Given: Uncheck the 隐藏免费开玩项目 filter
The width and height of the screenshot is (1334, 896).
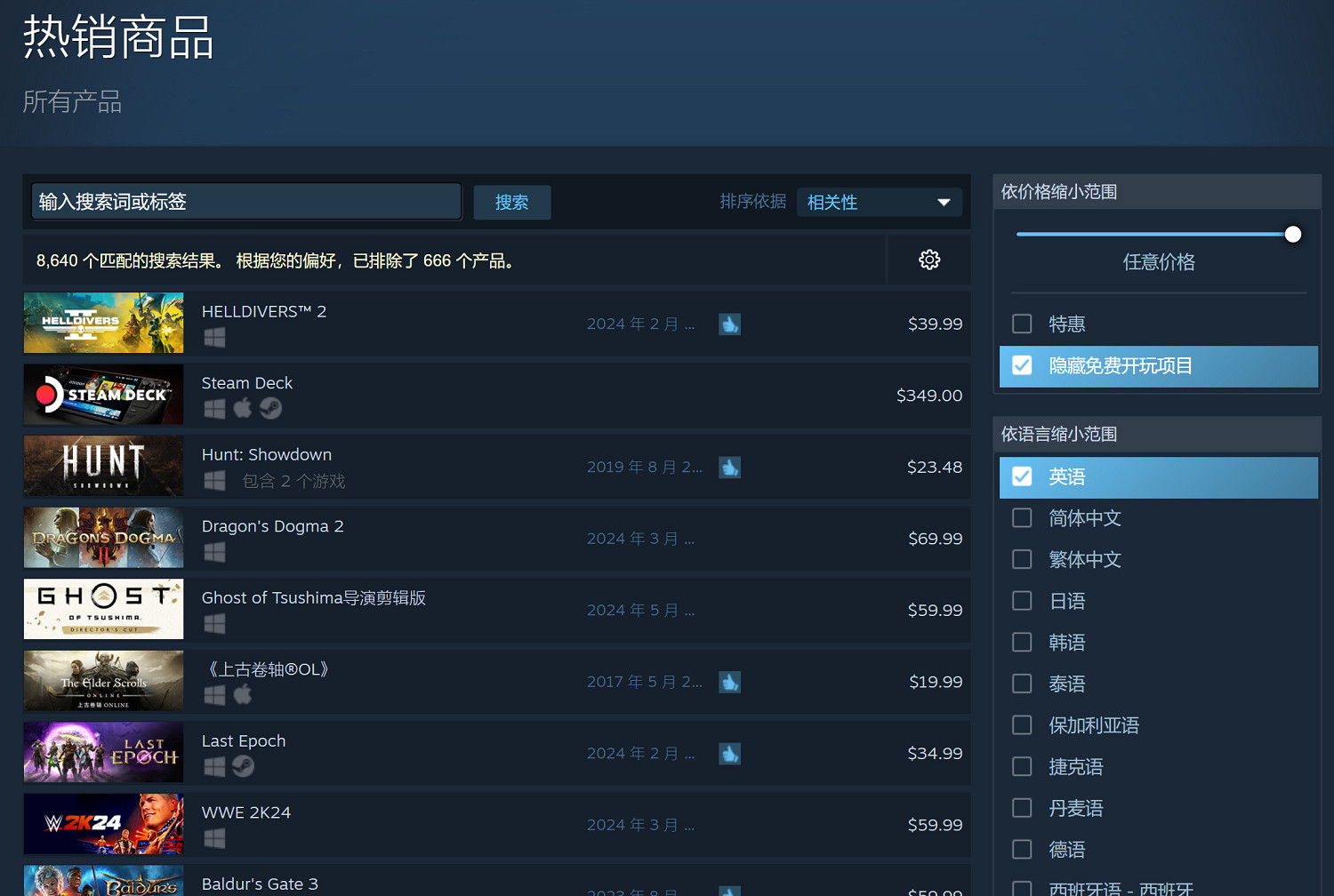Looking at the screenshot, I should [1021, 366].
